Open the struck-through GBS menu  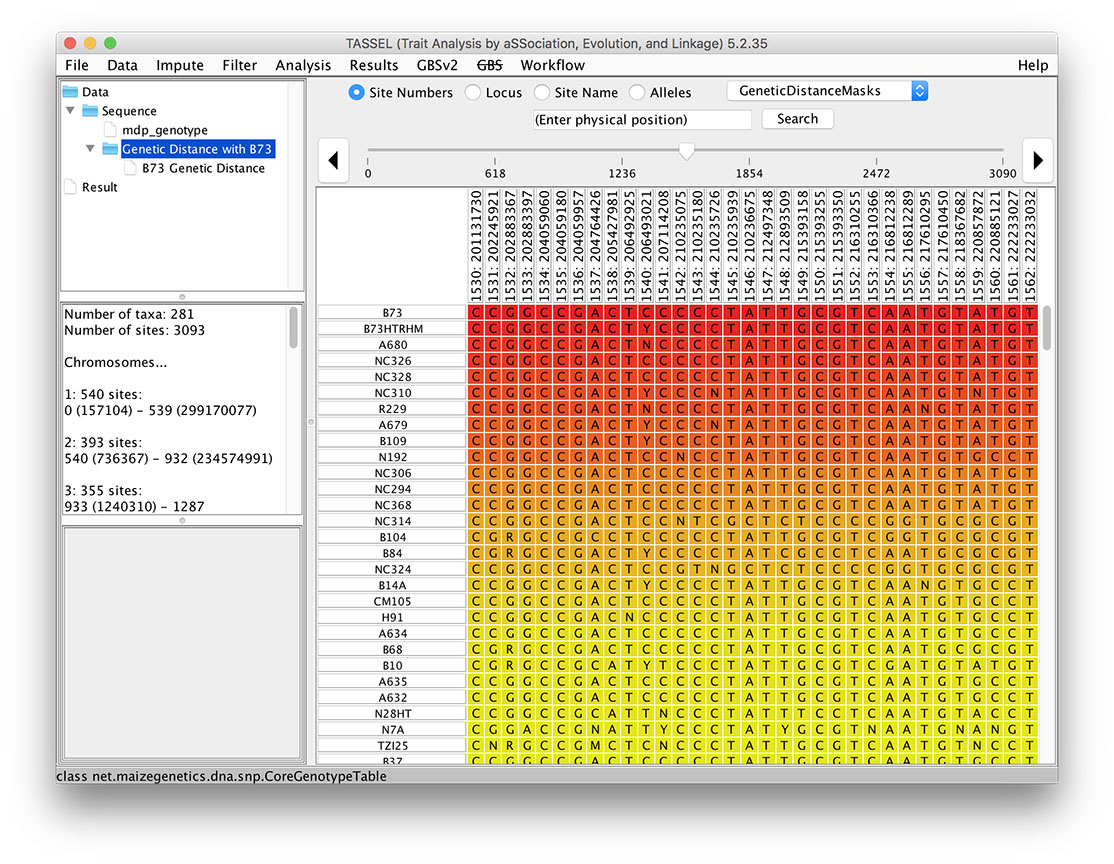pyautogui.click(x=490, y=65)
